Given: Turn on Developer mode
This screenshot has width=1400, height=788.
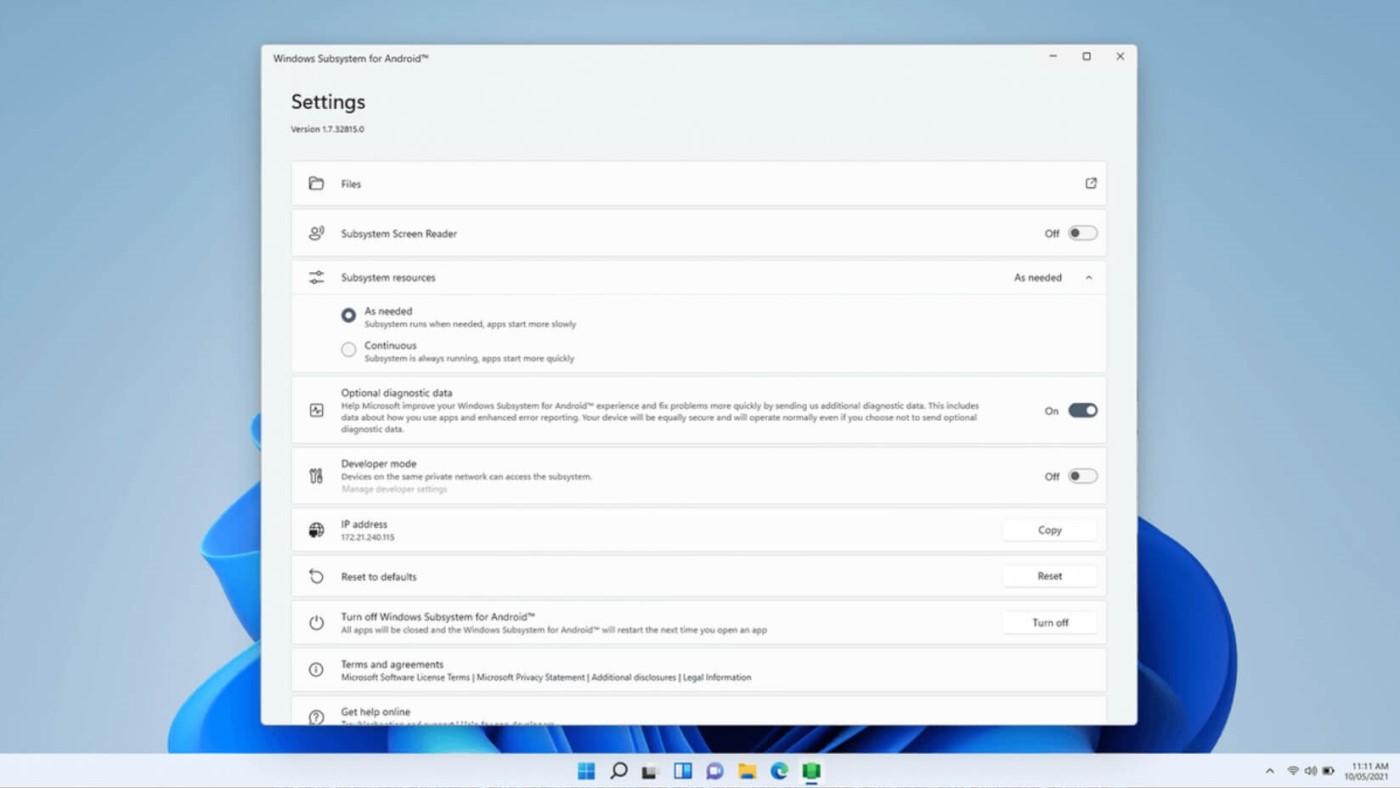Looking at the screenshot, I should click(x=1081, y=476).
